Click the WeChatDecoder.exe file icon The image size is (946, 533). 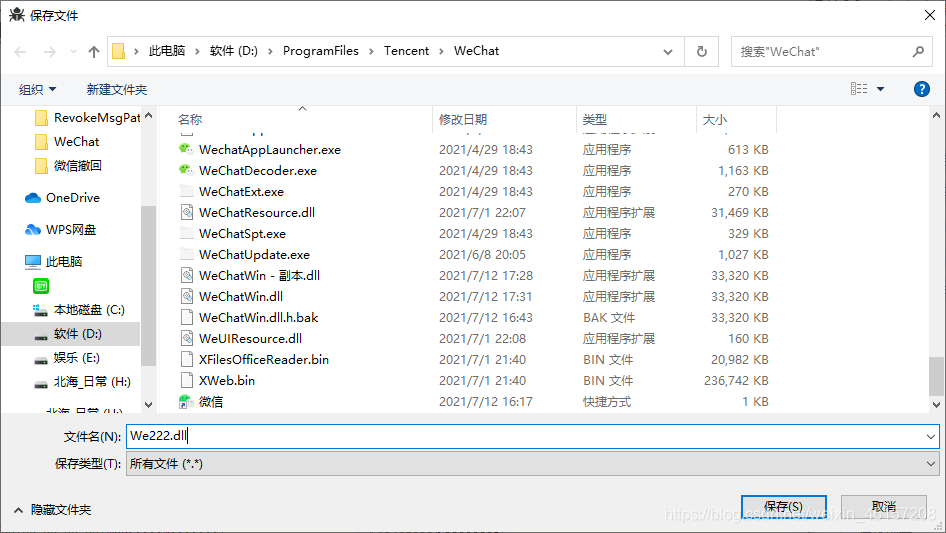[x=186, y=170]
